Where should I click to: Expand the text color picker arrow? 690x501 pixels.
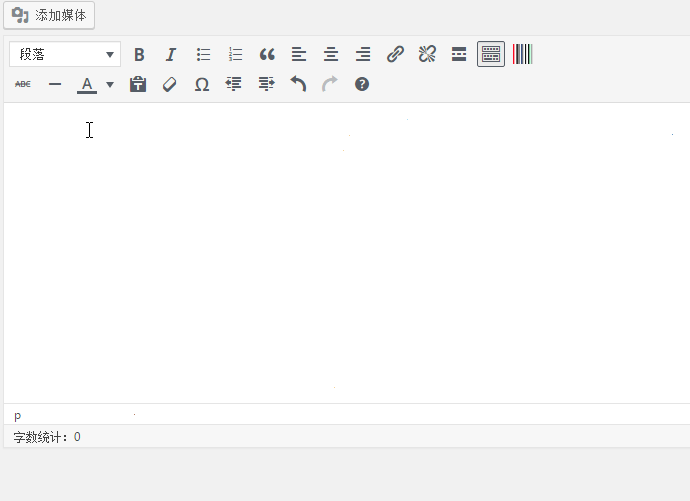[x=110, y=85]
